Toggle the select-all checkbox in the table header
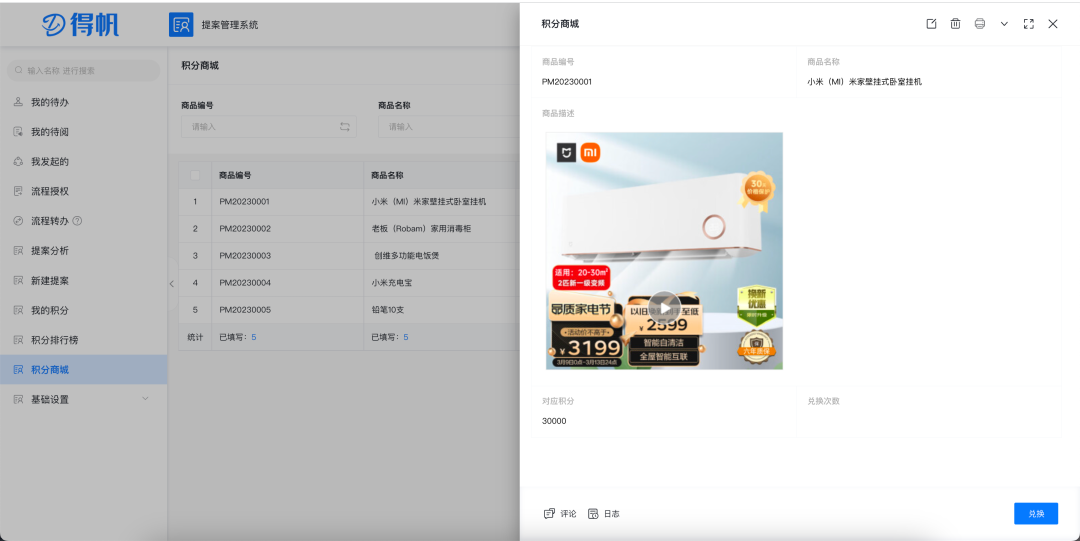The height and width of the screenshot is (541, 1080). (x=195, y=175)
